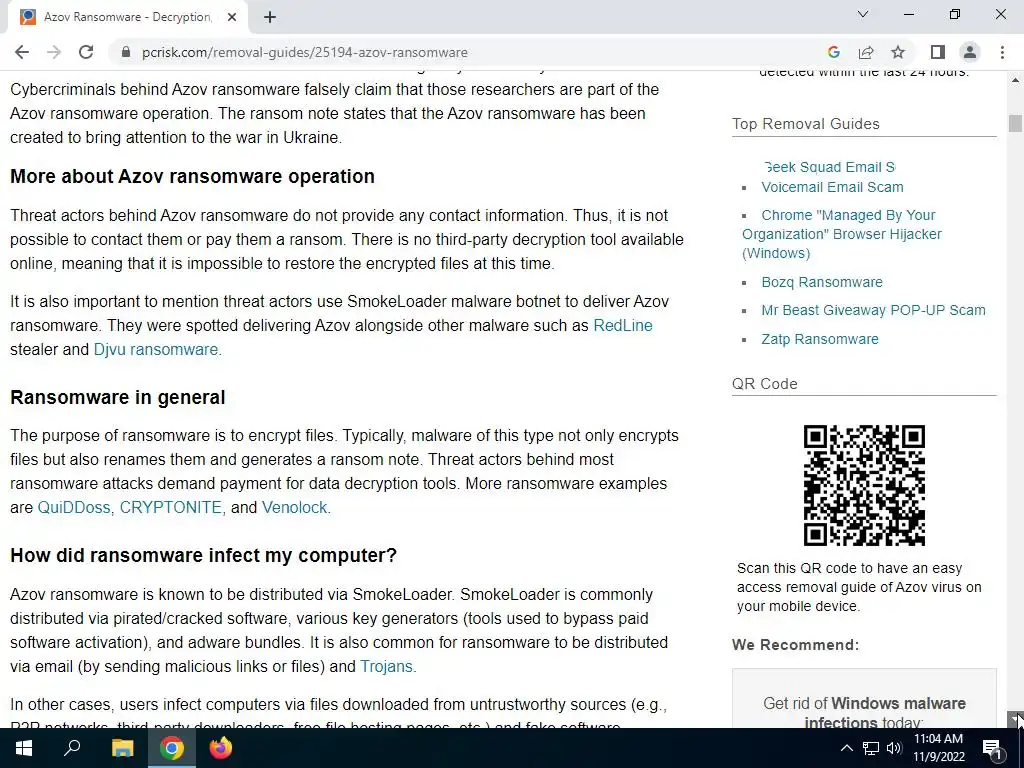Image resolution: width=1024 pixels, height=768 pixels.
Task: Open Windows taskbar search
Action: pos(72,748)
